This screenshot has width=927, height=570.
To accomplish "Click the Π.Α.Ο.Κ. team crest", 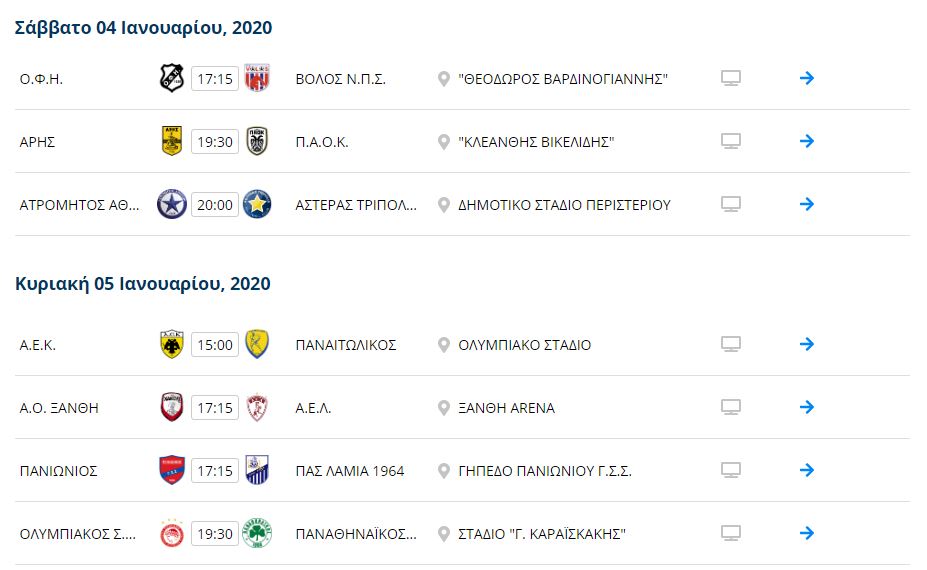I will coord(257,141).
